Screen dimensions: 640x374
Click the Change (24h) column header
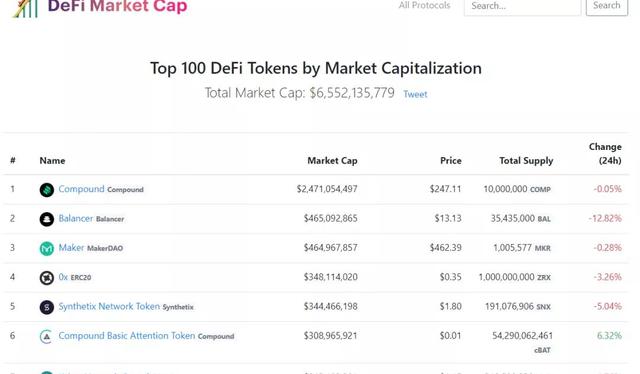(x=605, y=154)
